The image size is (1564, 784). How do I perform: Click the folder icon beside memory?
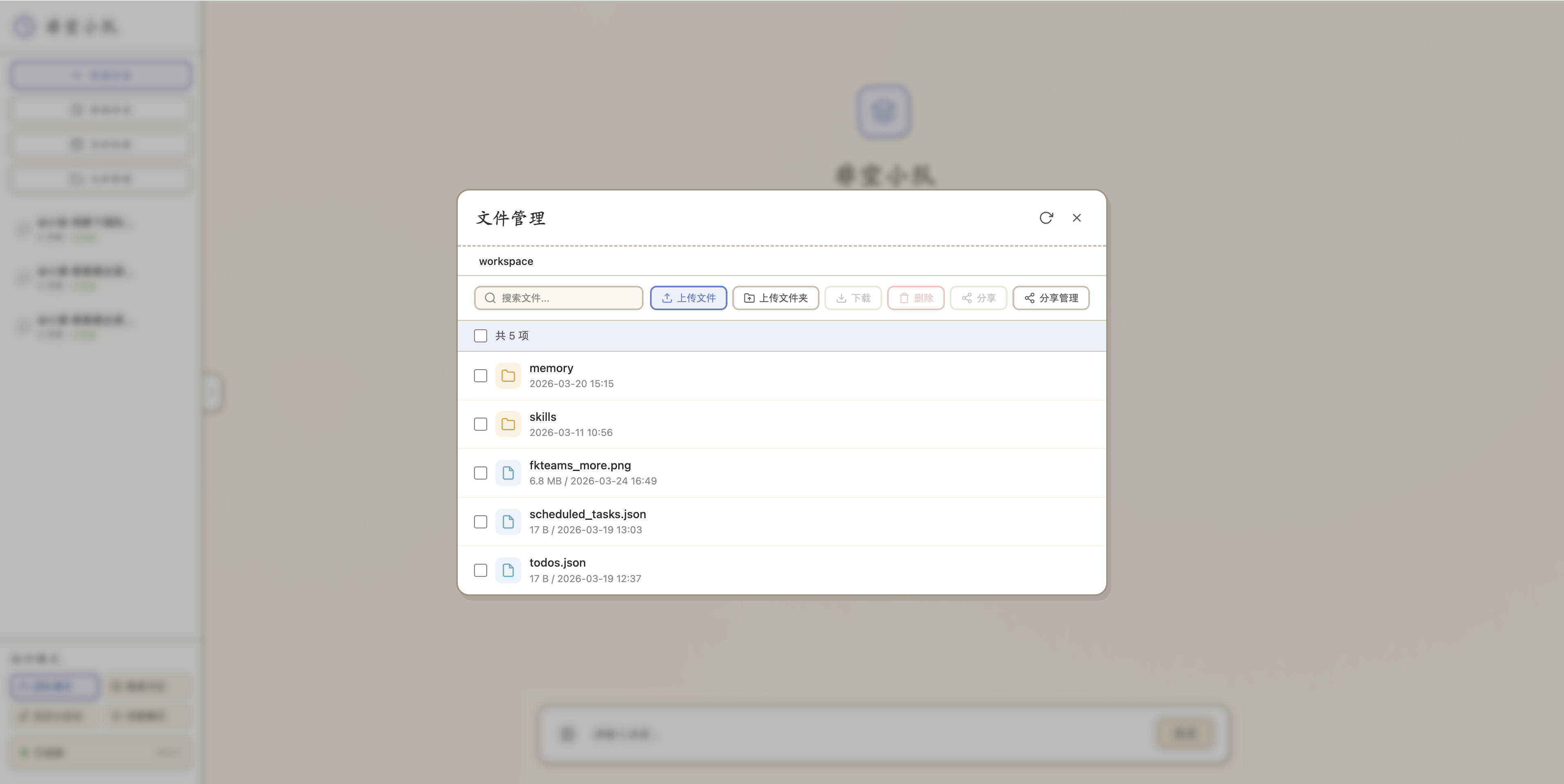click(x=509, y=376)
